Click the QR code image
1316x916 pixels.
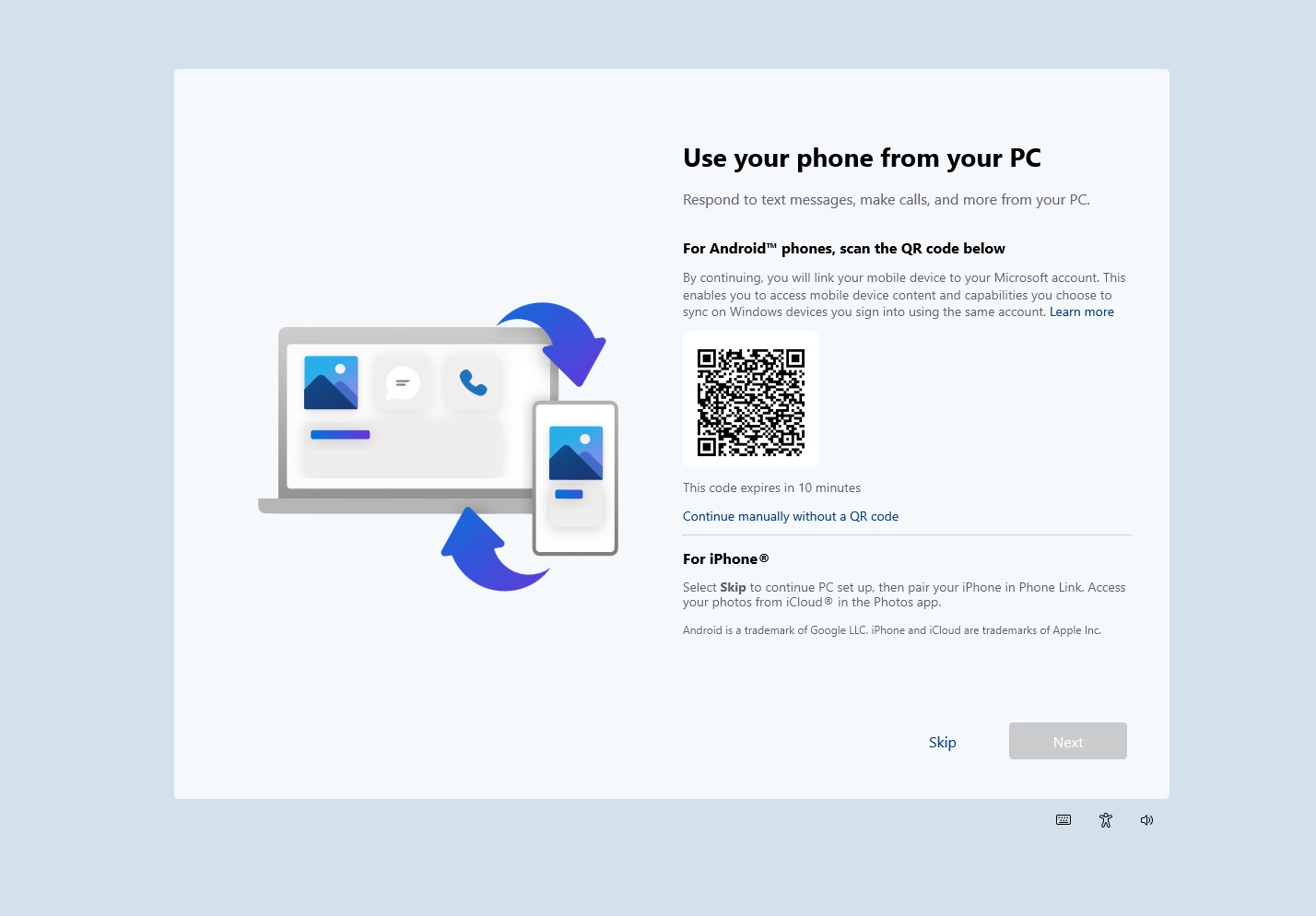pos(751,402)
